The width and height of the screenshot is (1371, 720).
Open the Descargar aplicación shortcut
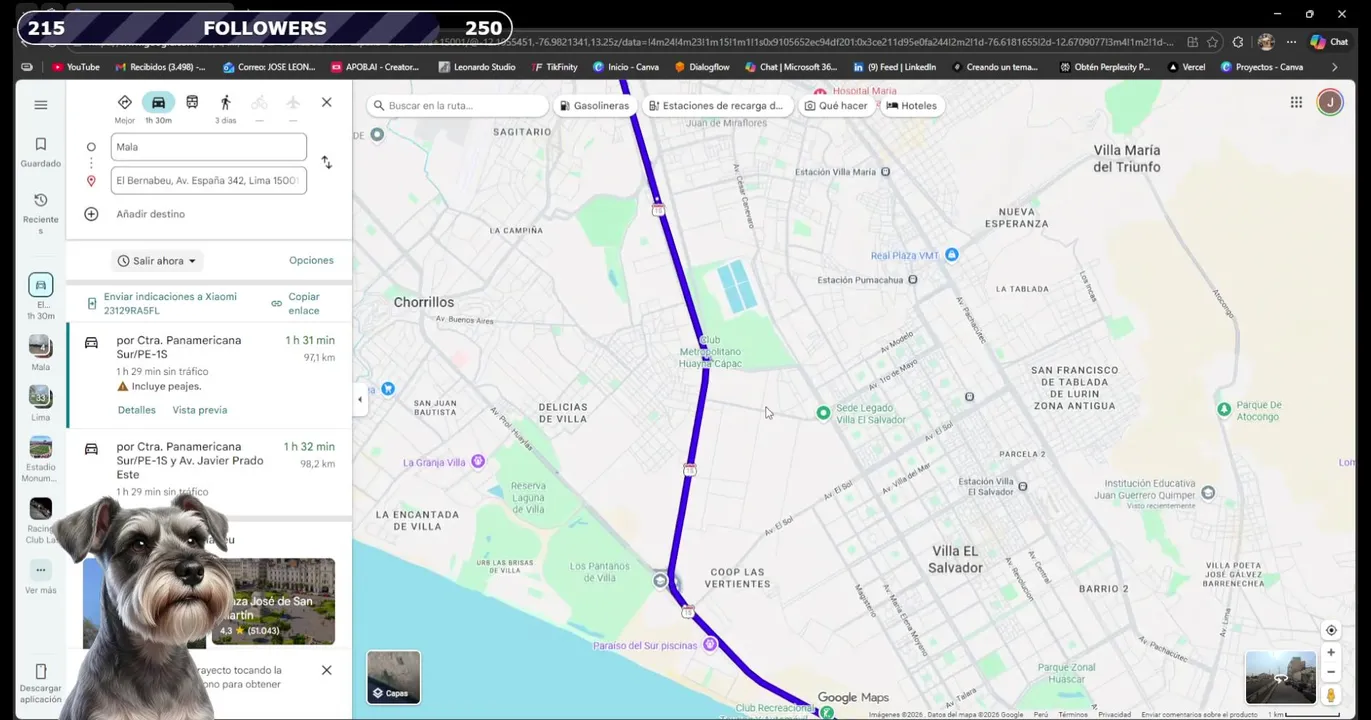(41, 683)
